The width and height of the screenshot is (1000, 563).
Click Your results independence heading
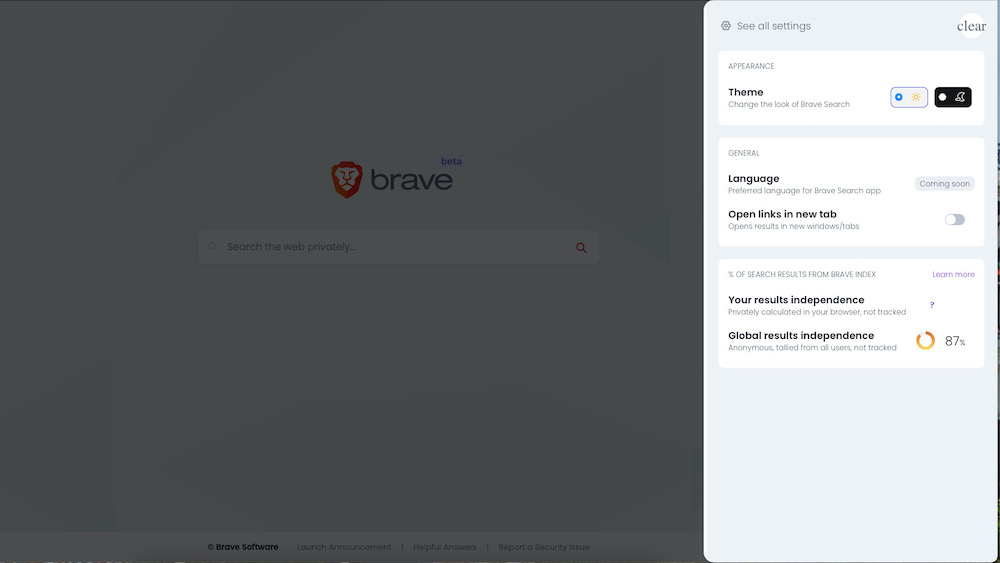(x=796, y=300)
